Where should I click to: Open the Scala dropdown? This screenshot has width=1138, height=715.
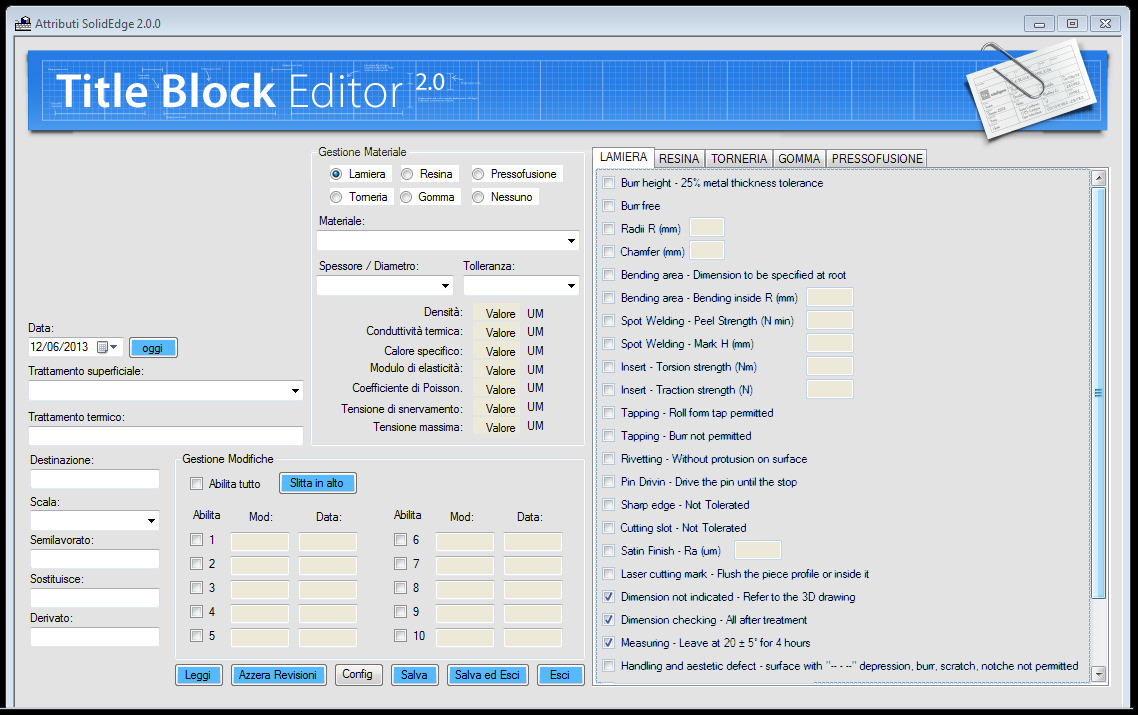tap(152, 520)
